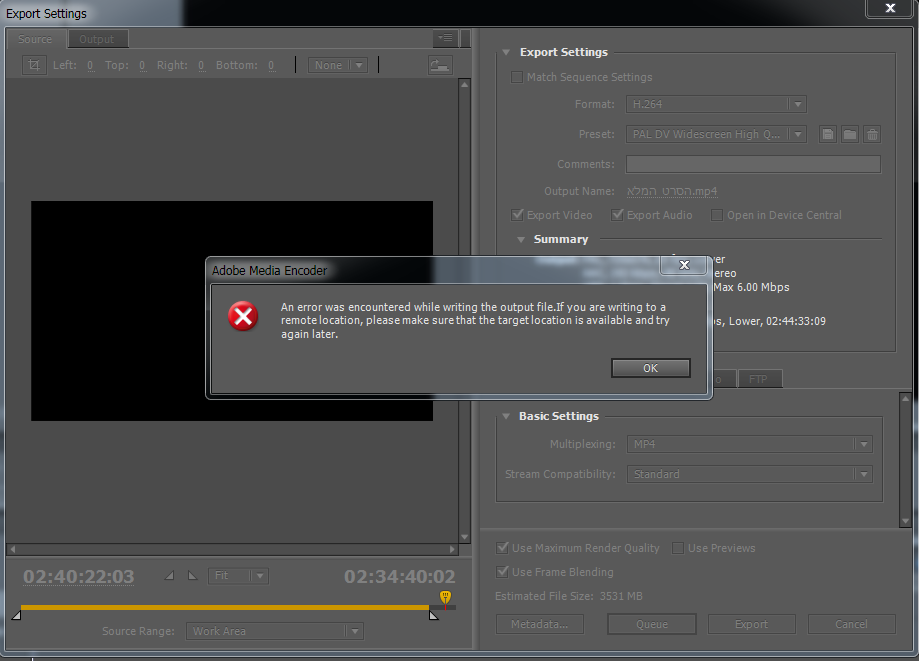The width and height of the screenshot is (919, 661).
Task: Click the output aspect correction icon in the crop bar
Action: (x=440, y=65)
